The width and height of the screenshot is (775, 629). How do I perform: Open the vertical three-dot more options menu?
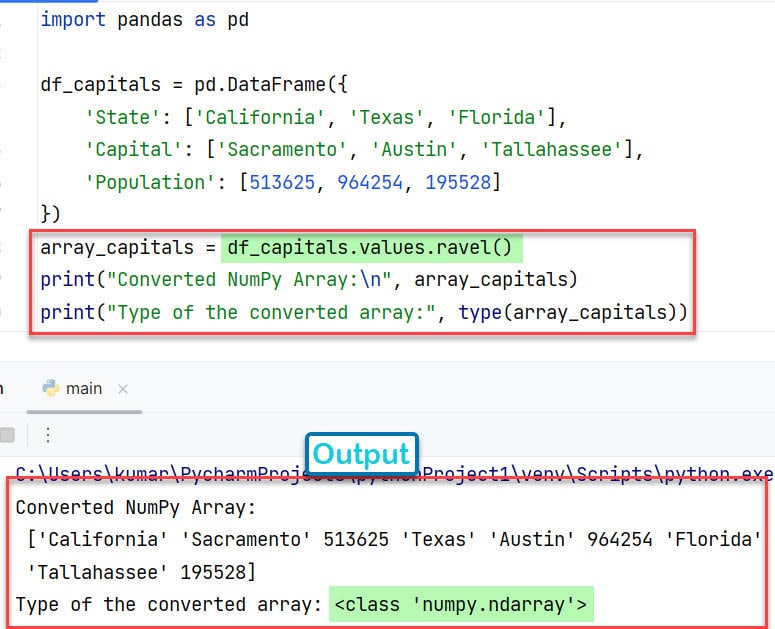47,435
